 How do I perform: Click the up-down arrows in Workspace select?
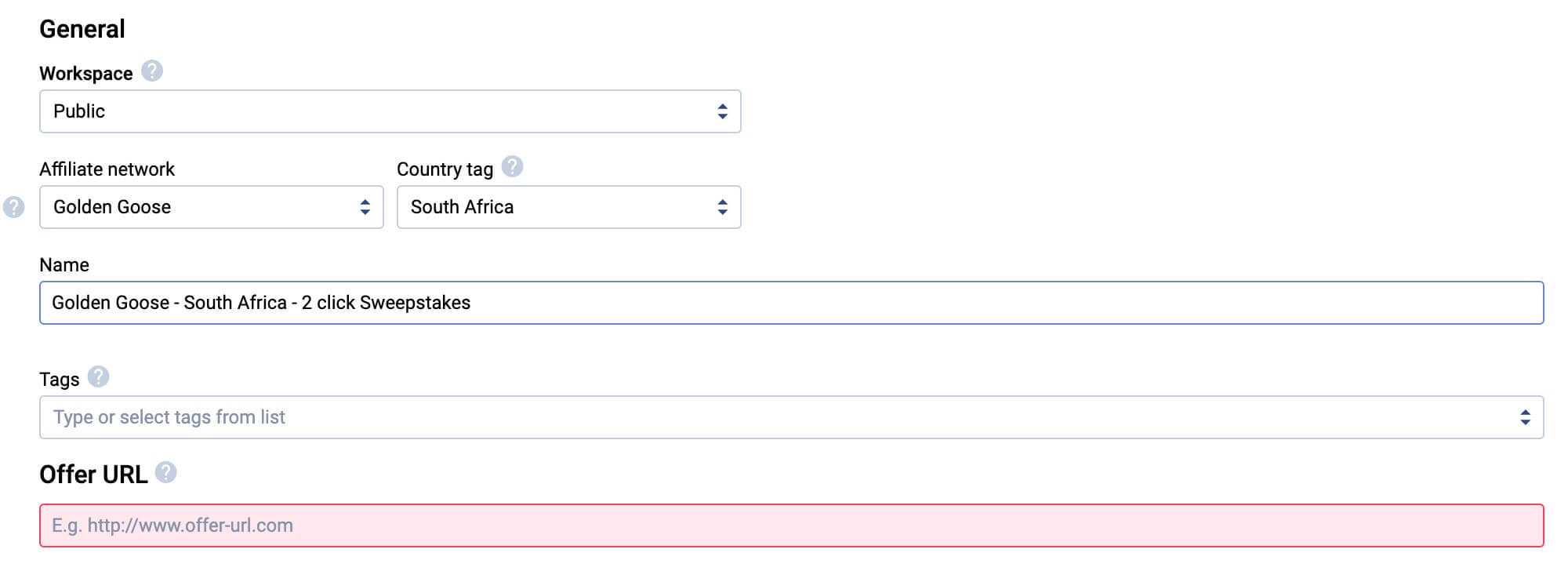(722, 111)
